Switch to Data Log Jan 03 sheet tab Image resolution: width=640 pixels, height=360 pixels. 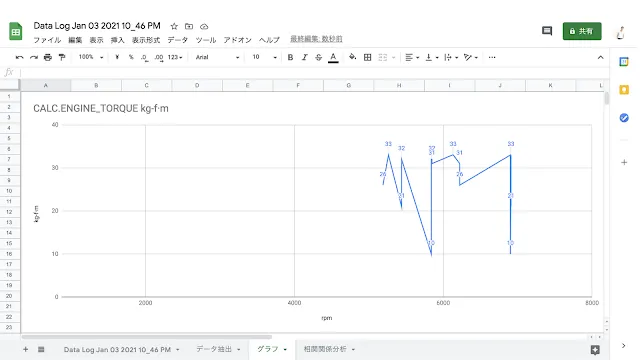click(117, 349)
